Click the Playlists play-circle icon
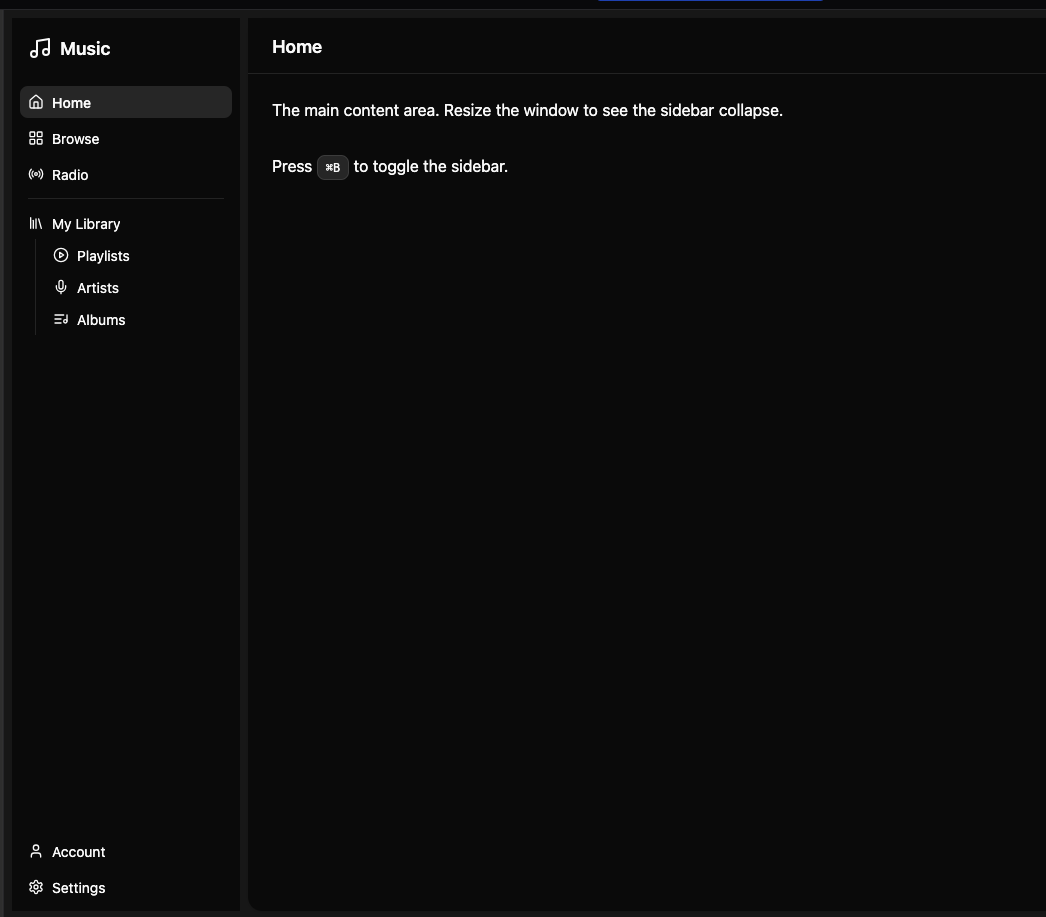The image size is (1046, 917). pos(61,255)
